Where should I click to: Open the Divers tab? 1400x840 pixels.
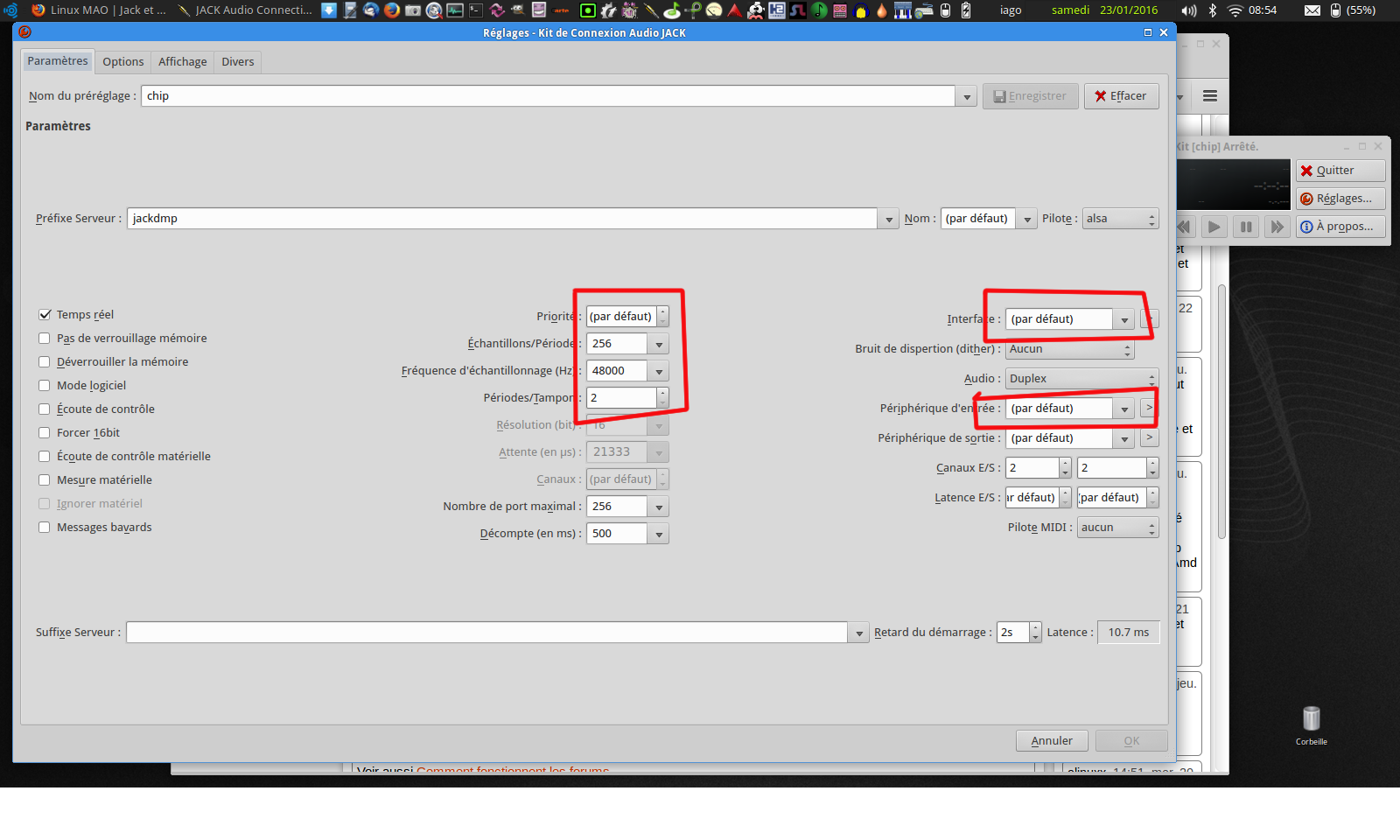238,62
